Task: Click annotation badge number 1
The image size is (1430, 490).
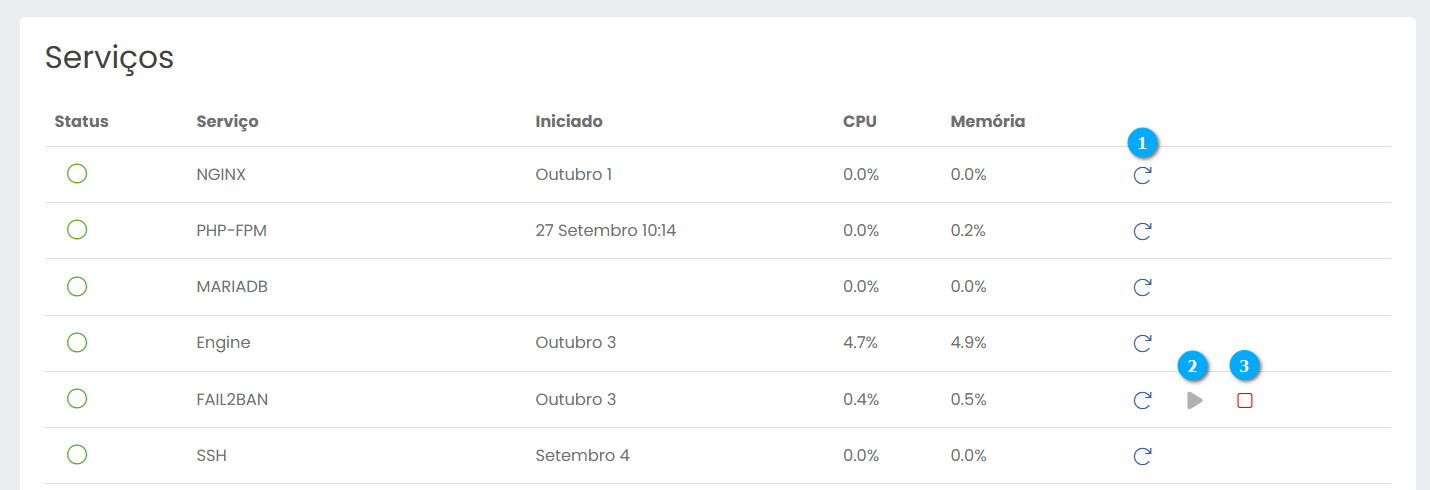Action: click(x=1142, y=143)
